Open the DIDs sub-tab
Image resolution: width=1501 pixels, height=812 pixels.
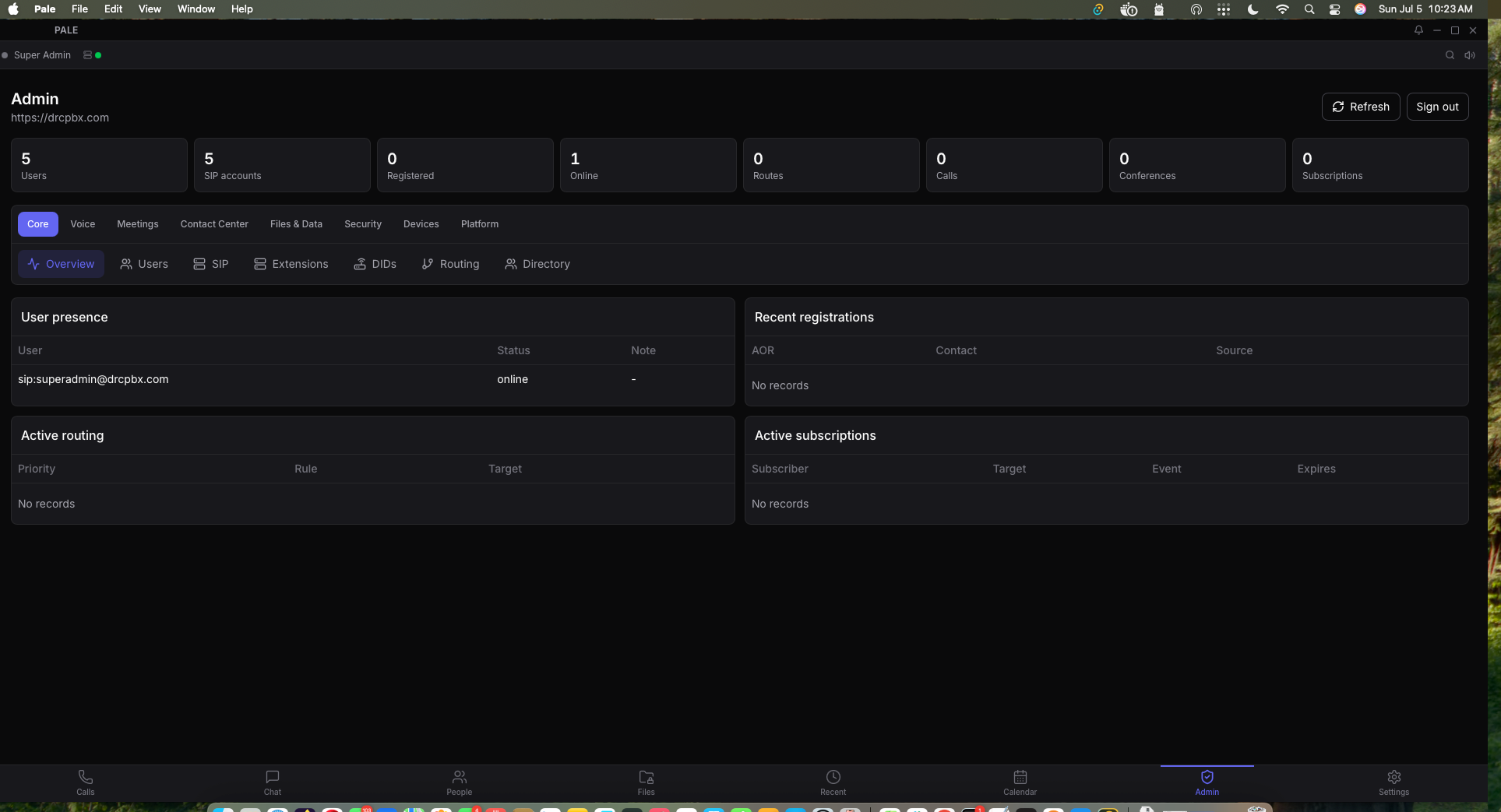coord(375,264)
